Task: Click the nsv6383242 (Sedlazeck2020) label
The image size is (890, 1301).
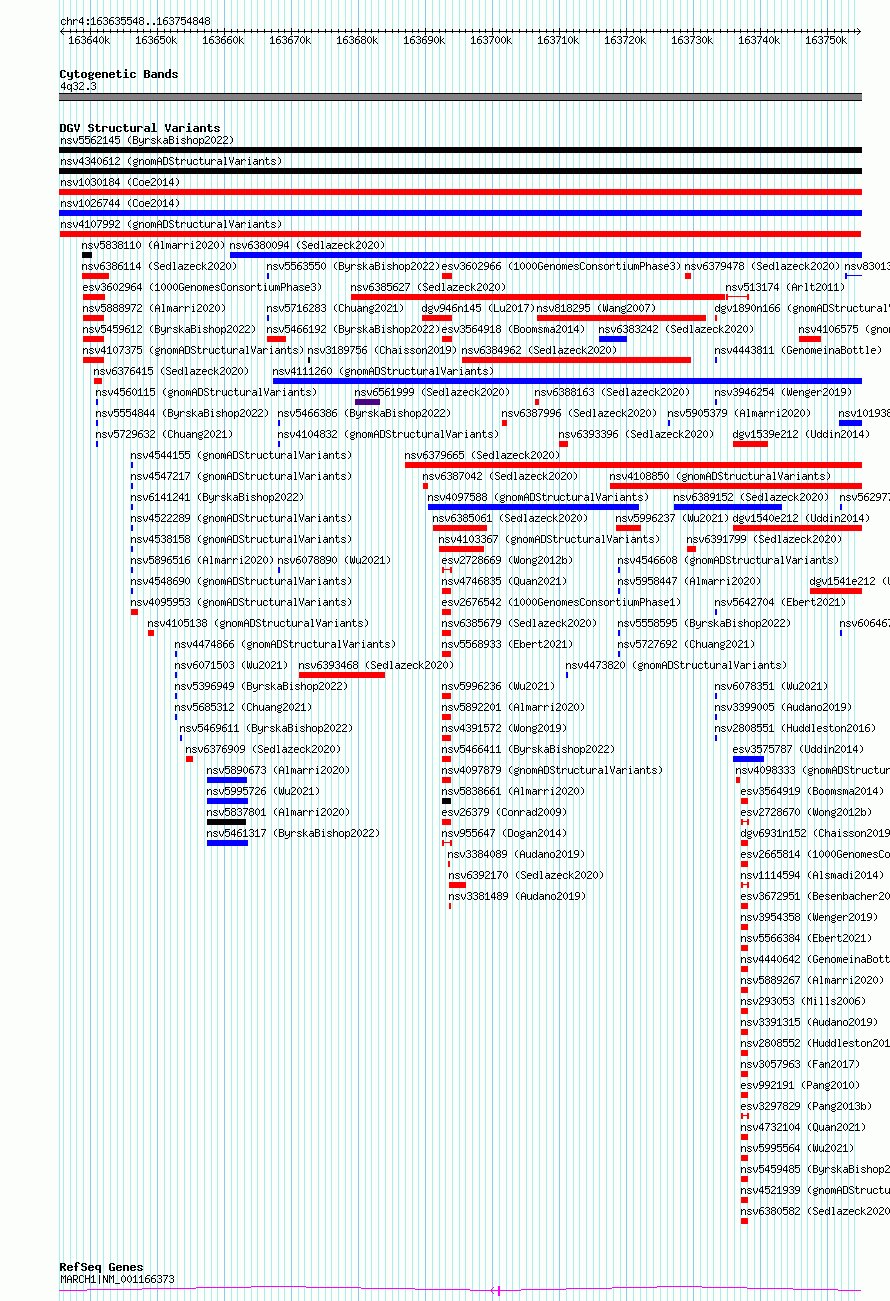Action: tap(676, 329)
